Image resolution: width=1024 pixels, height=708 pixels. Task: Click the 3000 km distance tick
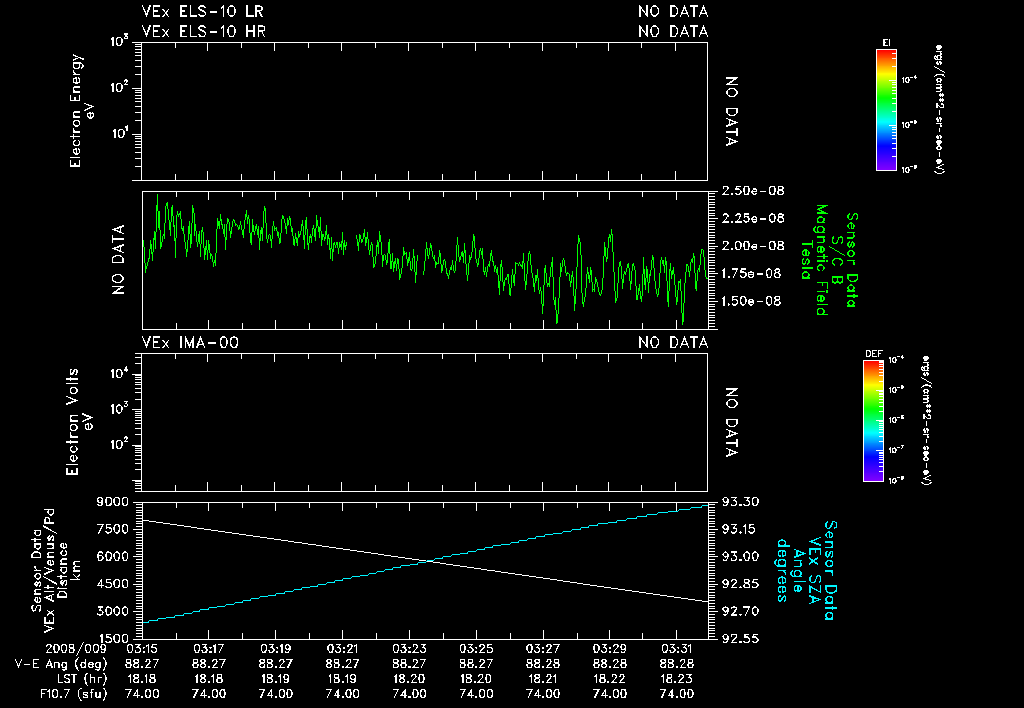112,611
